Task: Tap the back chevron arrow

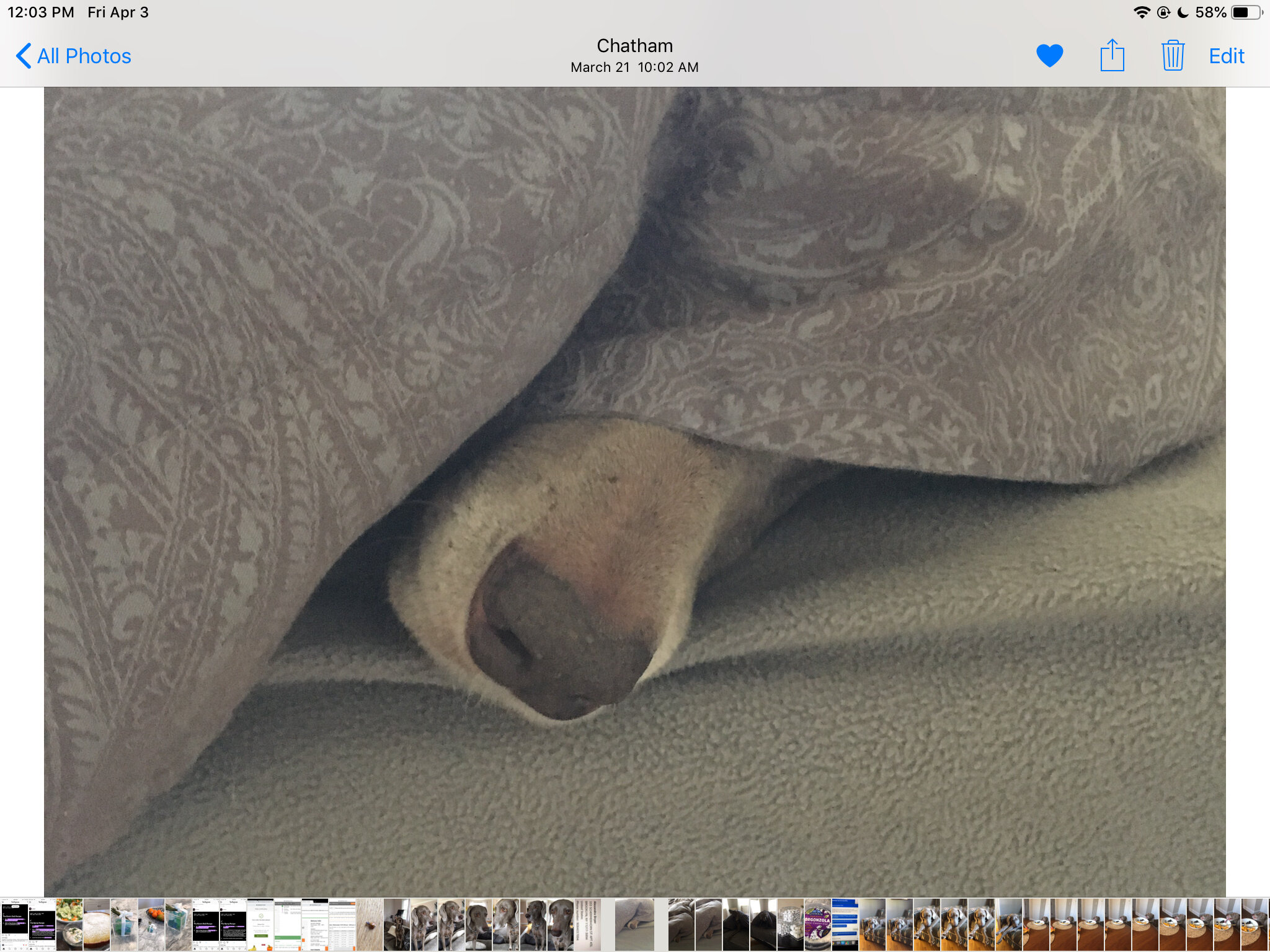Action: [x=23, y=56]
